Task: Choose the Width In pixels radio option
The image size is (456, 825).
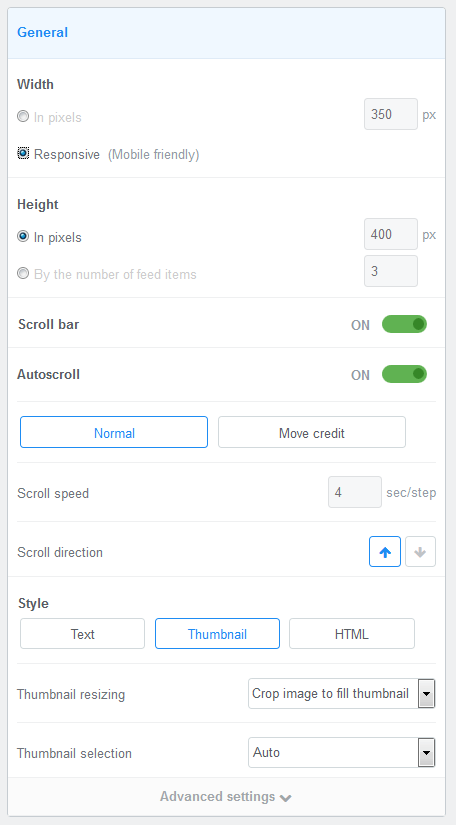Action: pos(23,116)
